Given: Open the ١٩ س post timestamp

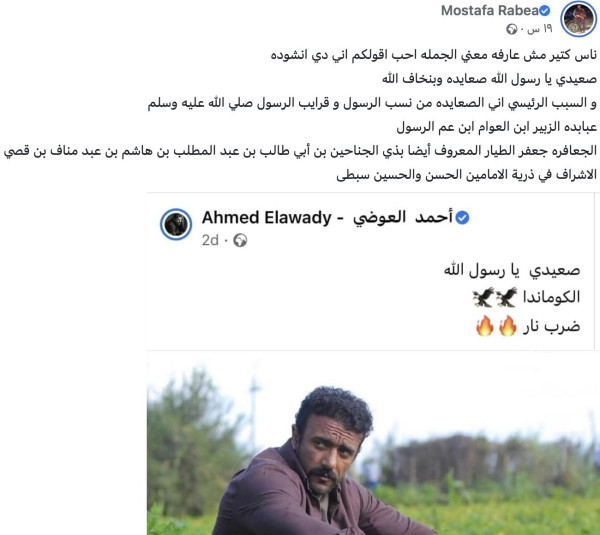Looking at the screenshot, I should coord(540,29).
